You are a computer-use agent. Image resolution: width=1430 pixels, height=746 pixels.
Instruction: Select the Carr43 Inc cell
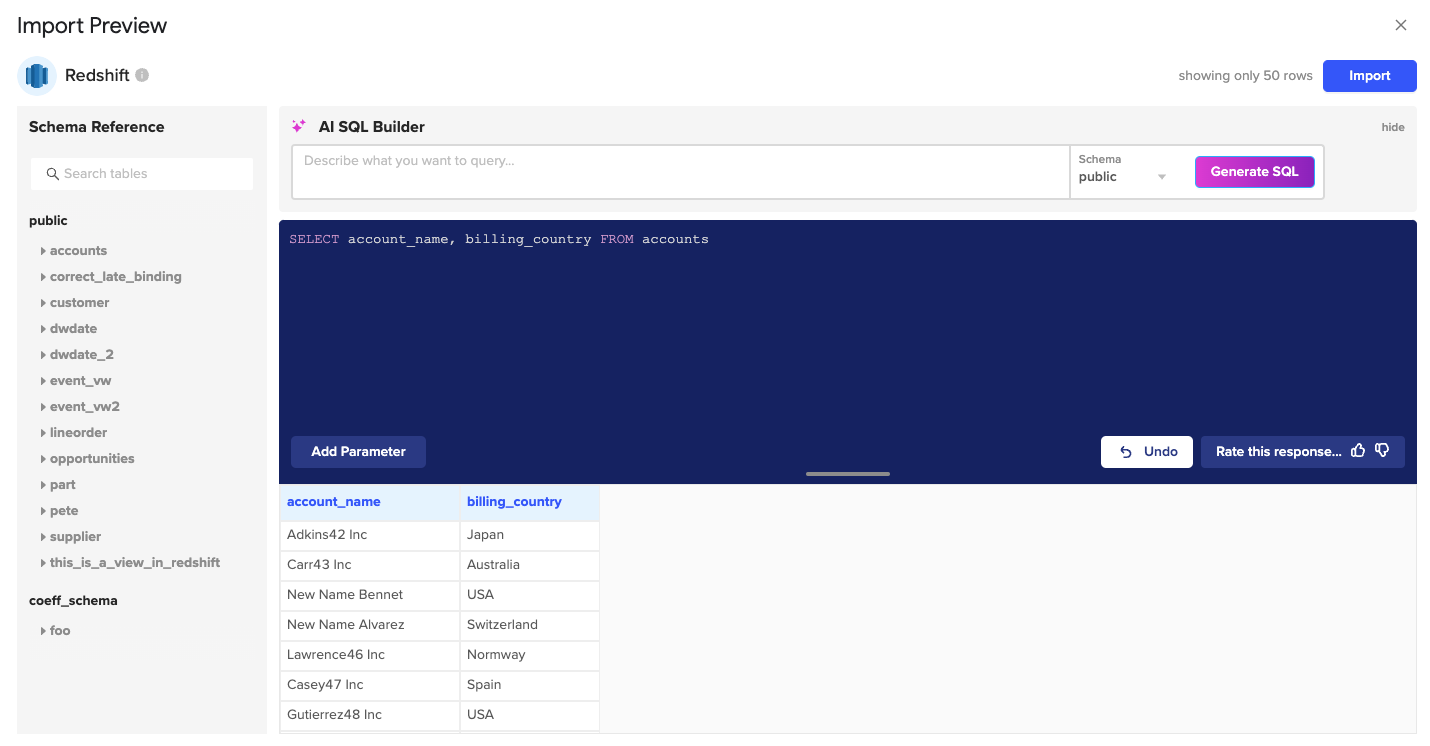[x=370, y=565]
